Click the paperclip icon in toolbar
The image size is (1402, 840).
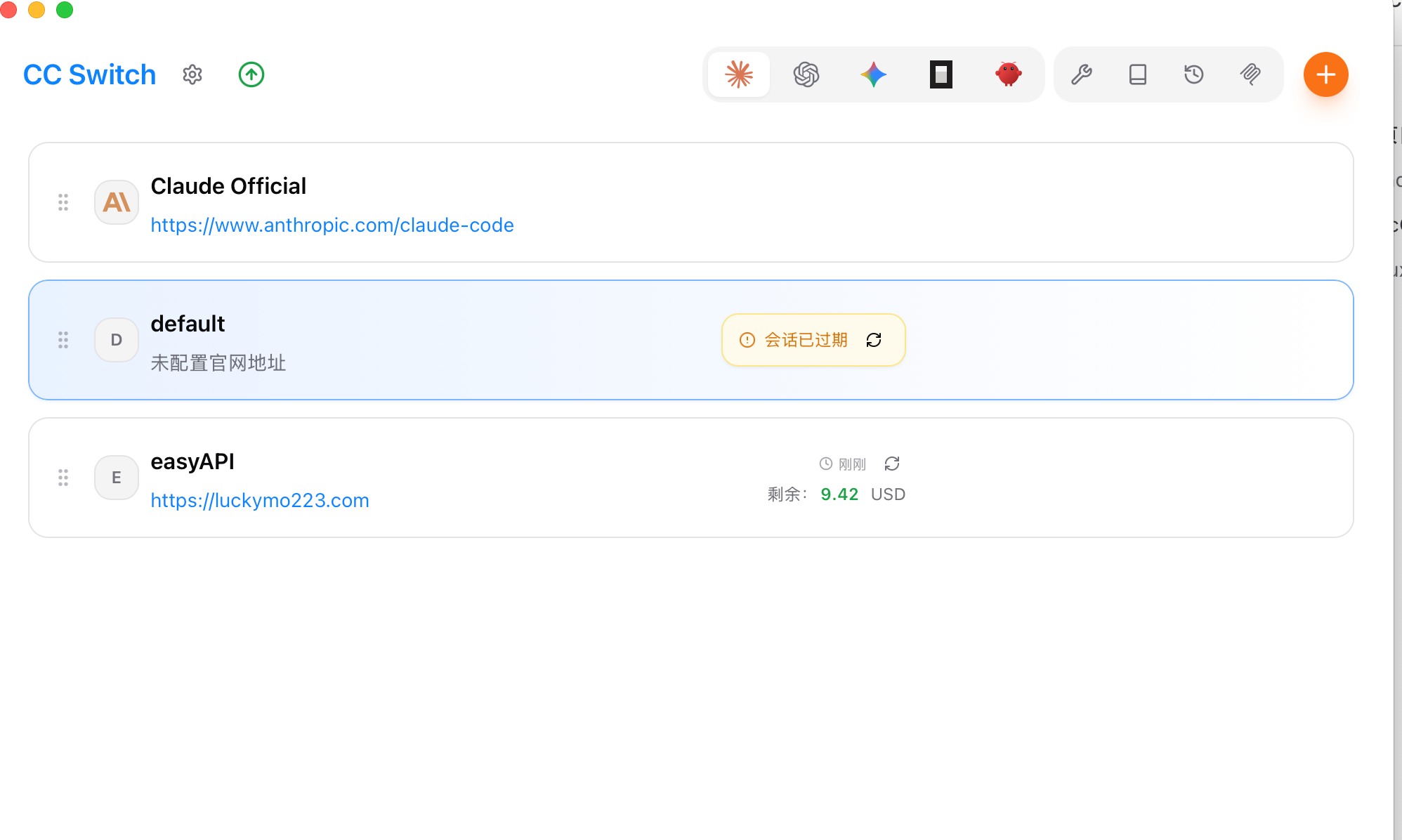(x=1250, y=74)
